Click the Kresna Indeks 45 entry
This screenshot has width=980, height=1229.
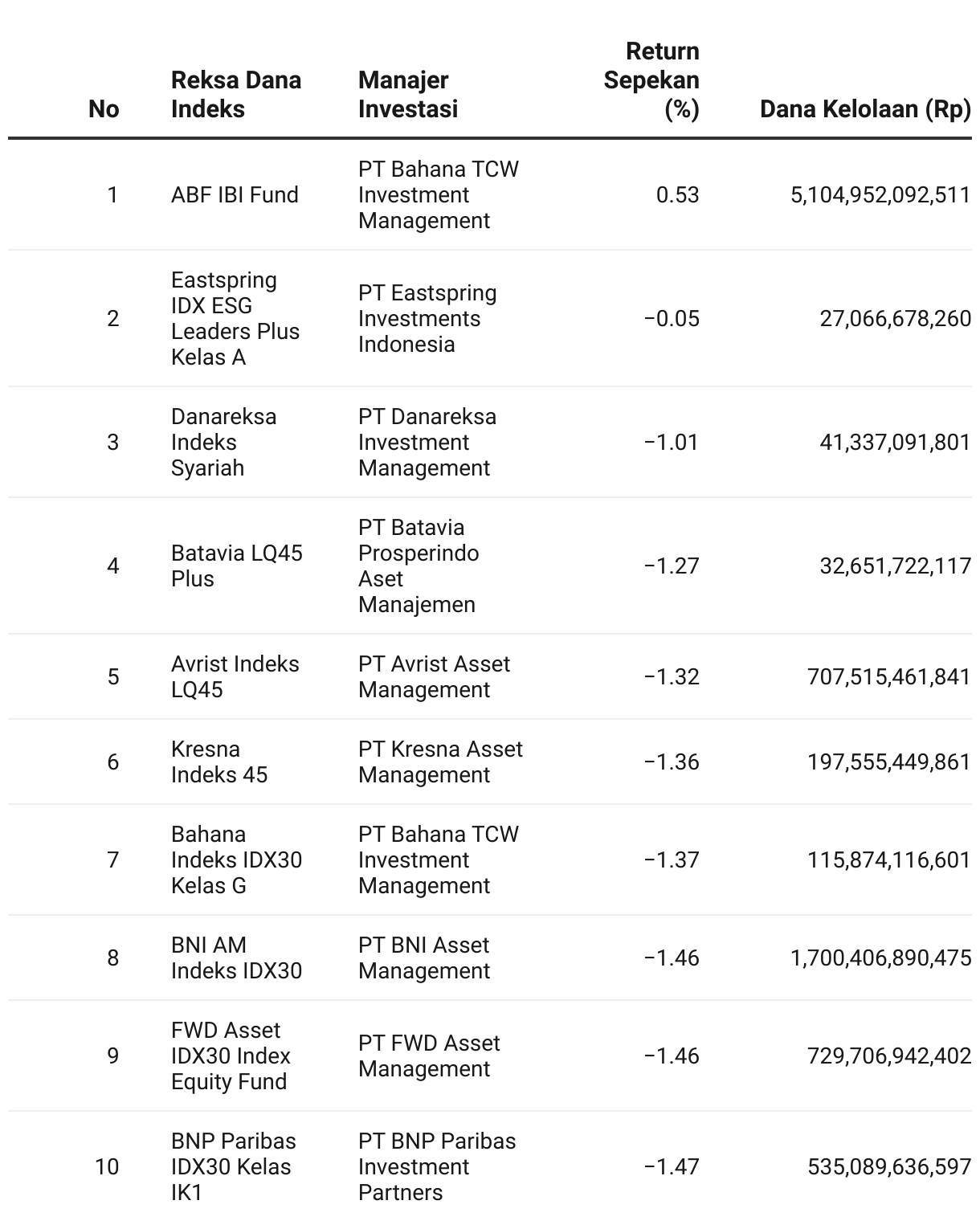[x=219, y=761]
